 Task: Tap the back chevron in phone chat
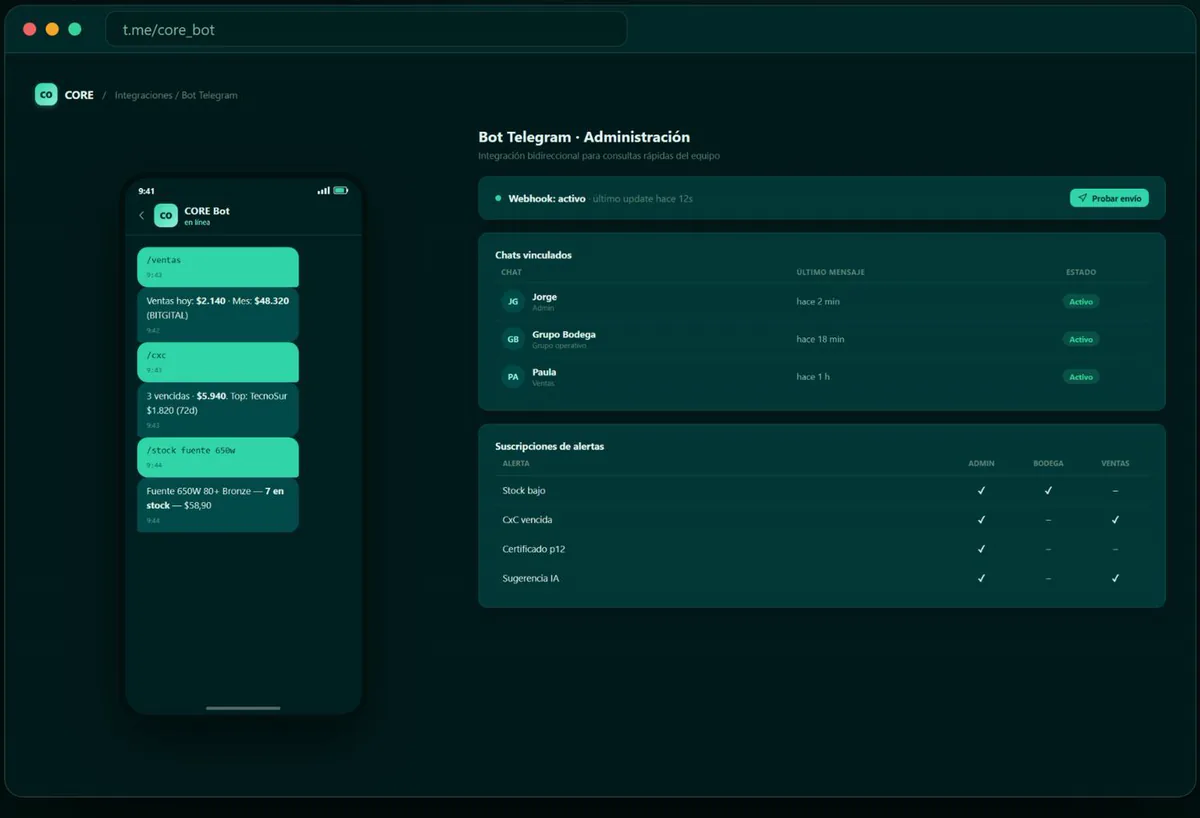142,215
